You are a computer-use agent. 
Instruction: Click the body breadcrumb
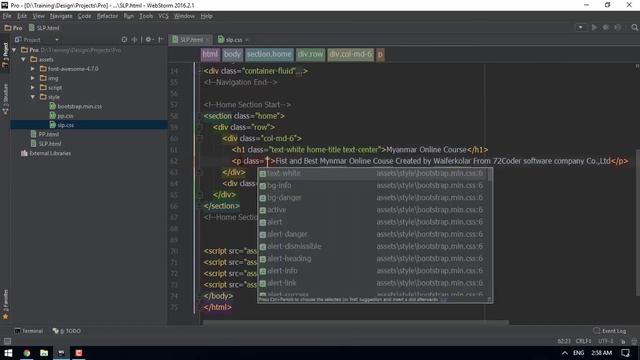click(232, 54)
